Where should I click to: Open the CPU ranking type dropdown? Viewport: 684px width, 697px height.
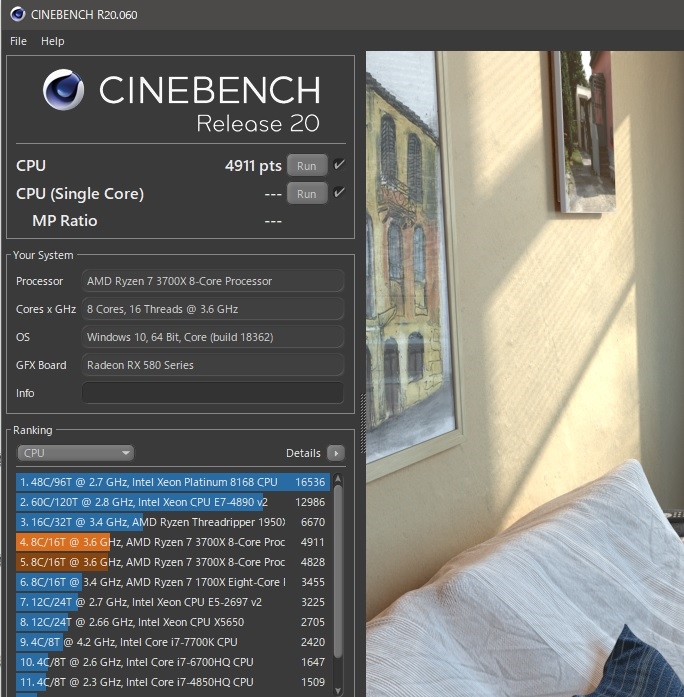pyautogui.click(x=75, y=453)
